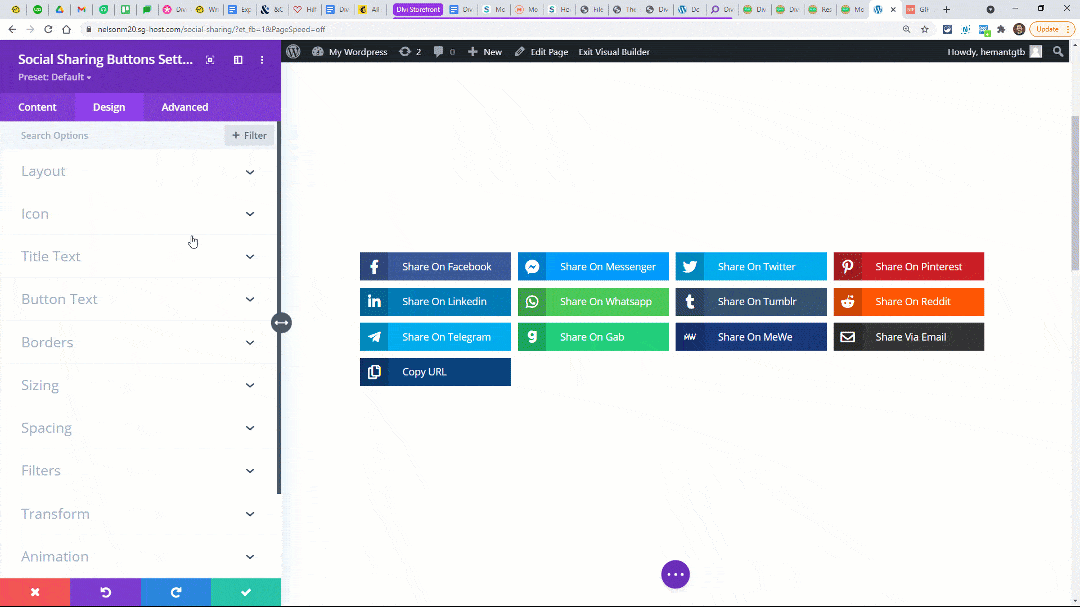Viewport: 1080px width, 607px height.
Task: Expand the Sizing section
Action: pyautogui.click(x=138, y=385)
